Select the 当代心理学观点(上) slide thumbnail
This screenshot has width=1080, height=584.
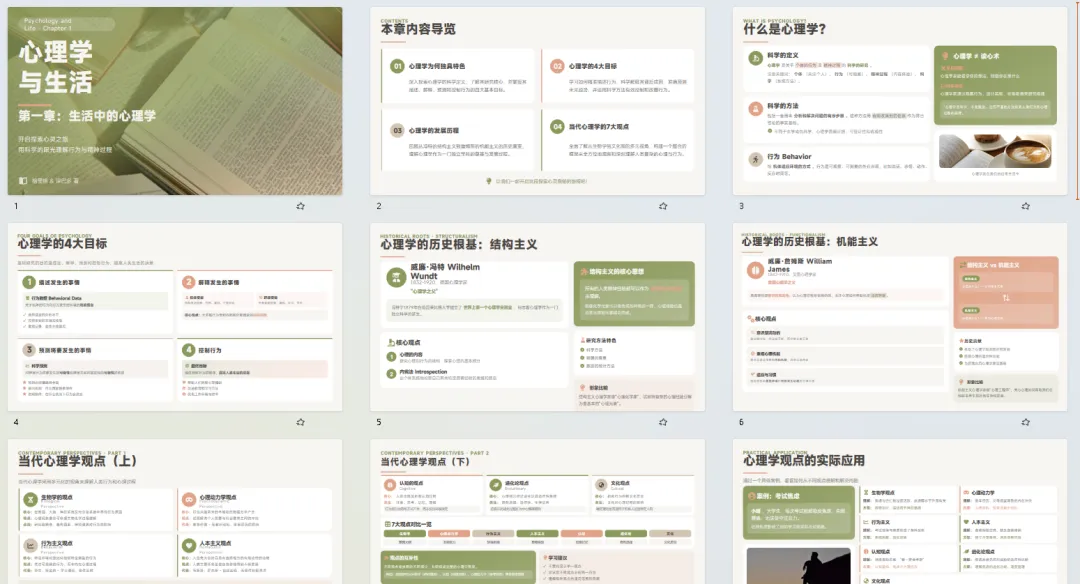click(175, 512)
